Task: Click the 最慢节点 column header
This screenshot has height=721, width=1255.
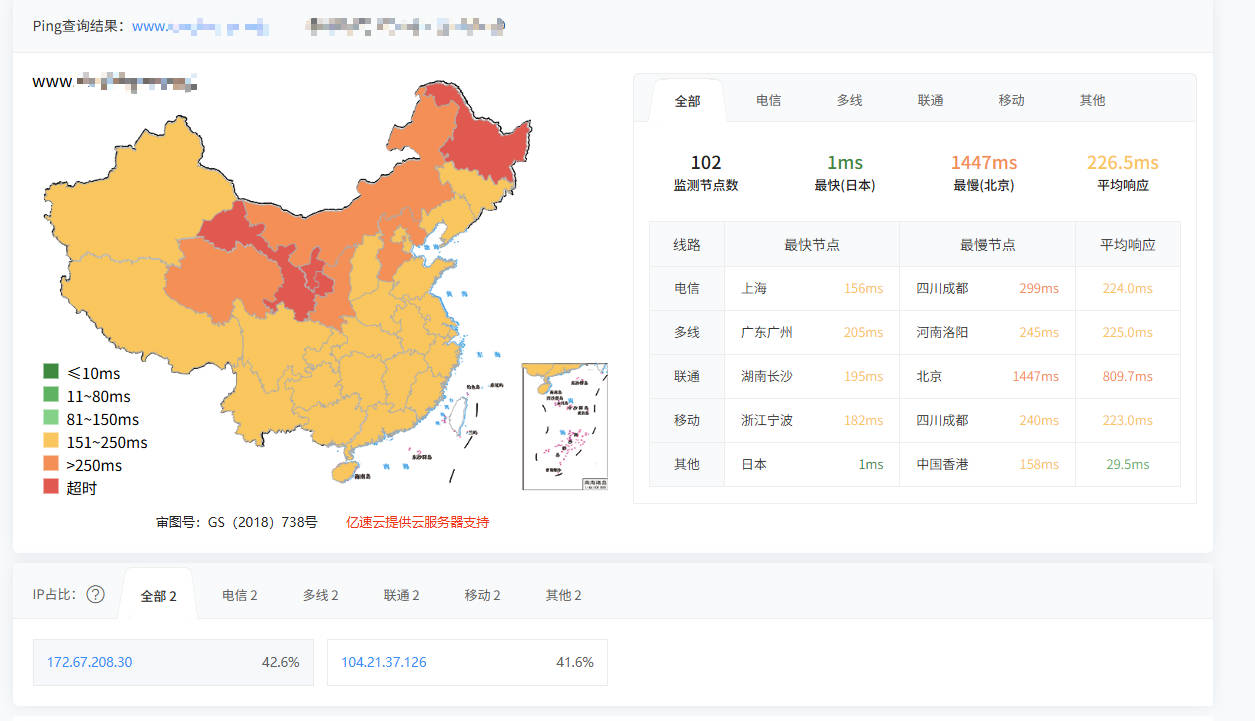Action: [987, 244]
